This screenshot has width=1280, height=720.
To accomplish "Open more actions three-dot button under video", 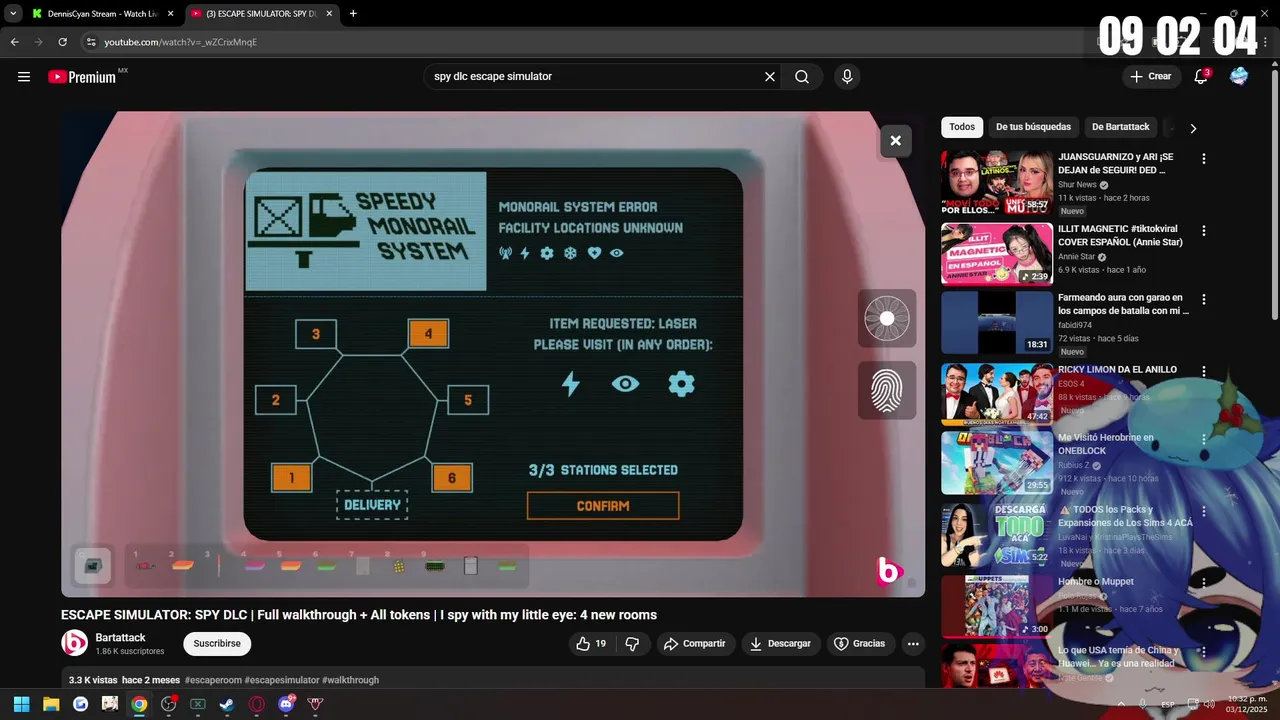I will [x=913, y=644].
